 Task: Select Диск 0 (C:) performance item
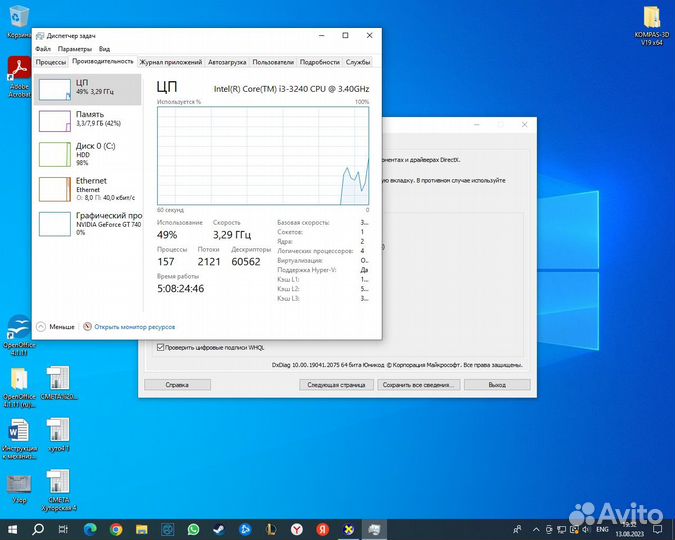tap(87, 154)
